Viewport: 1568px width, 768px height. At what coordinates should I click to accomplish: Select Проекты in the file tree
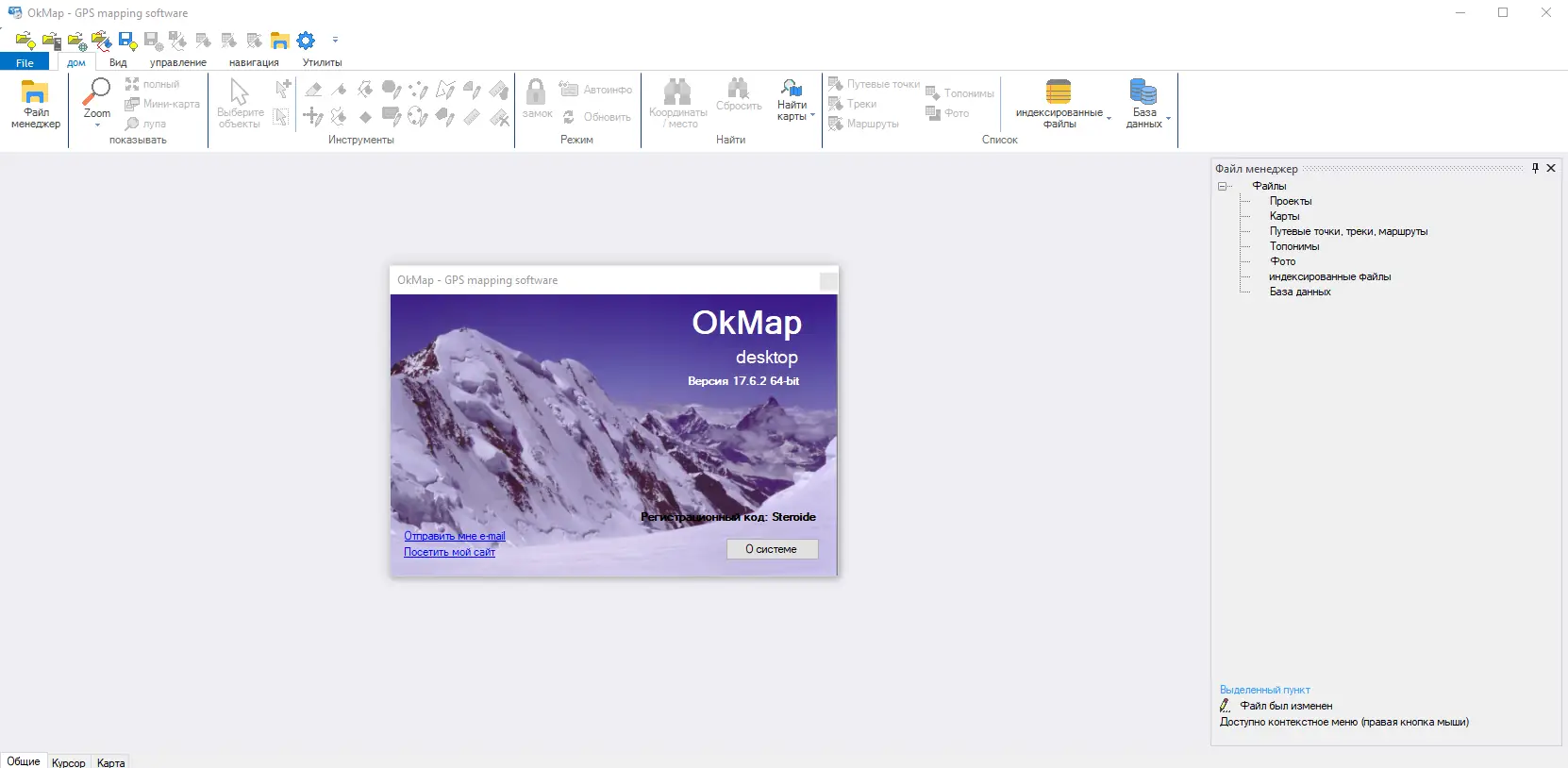1291,201
